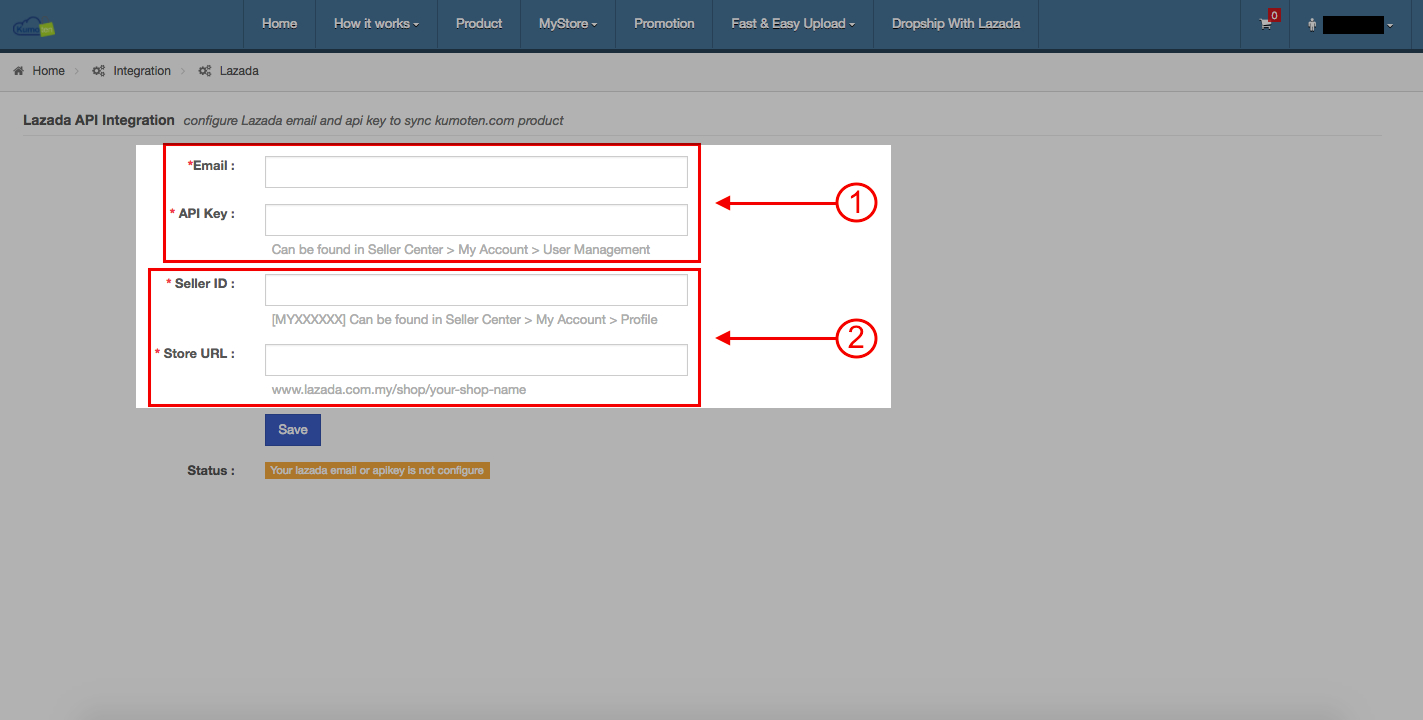Click the Status label

(x=211, y=470)
